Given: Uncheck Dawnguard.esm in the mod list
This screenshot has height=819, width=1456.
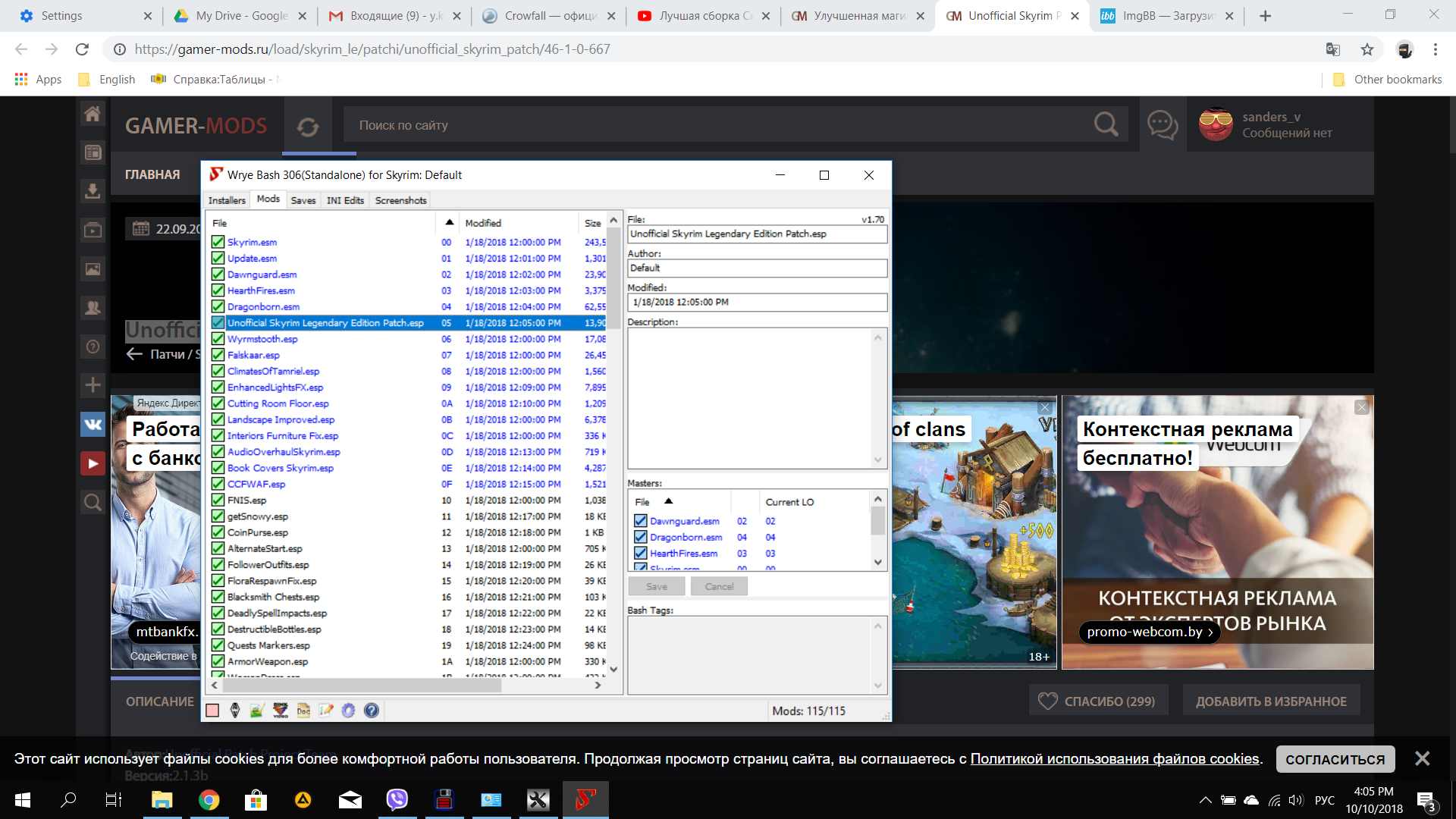Looking at the screenshot, I should [218, 275].
